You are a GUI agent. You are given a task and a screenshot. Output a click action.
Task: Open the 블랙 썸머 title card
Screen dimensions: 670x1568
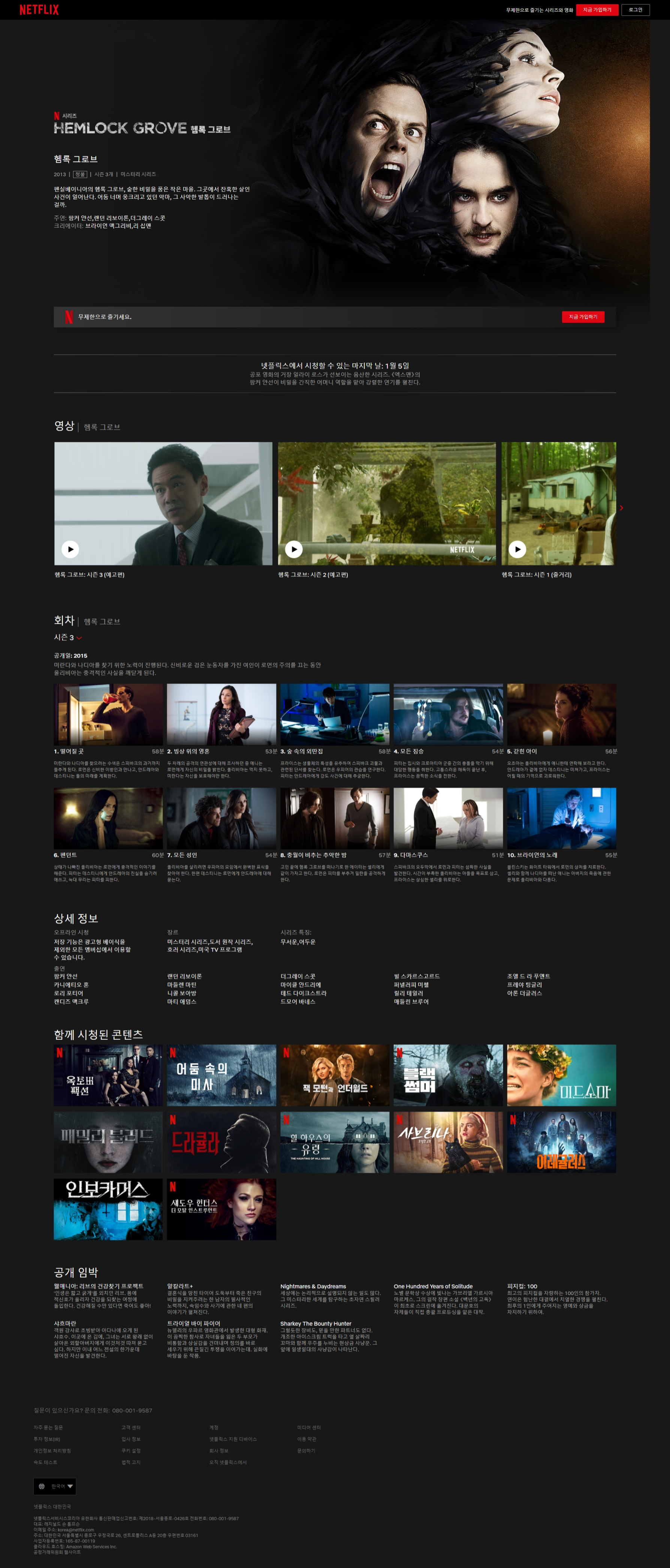448,1075
